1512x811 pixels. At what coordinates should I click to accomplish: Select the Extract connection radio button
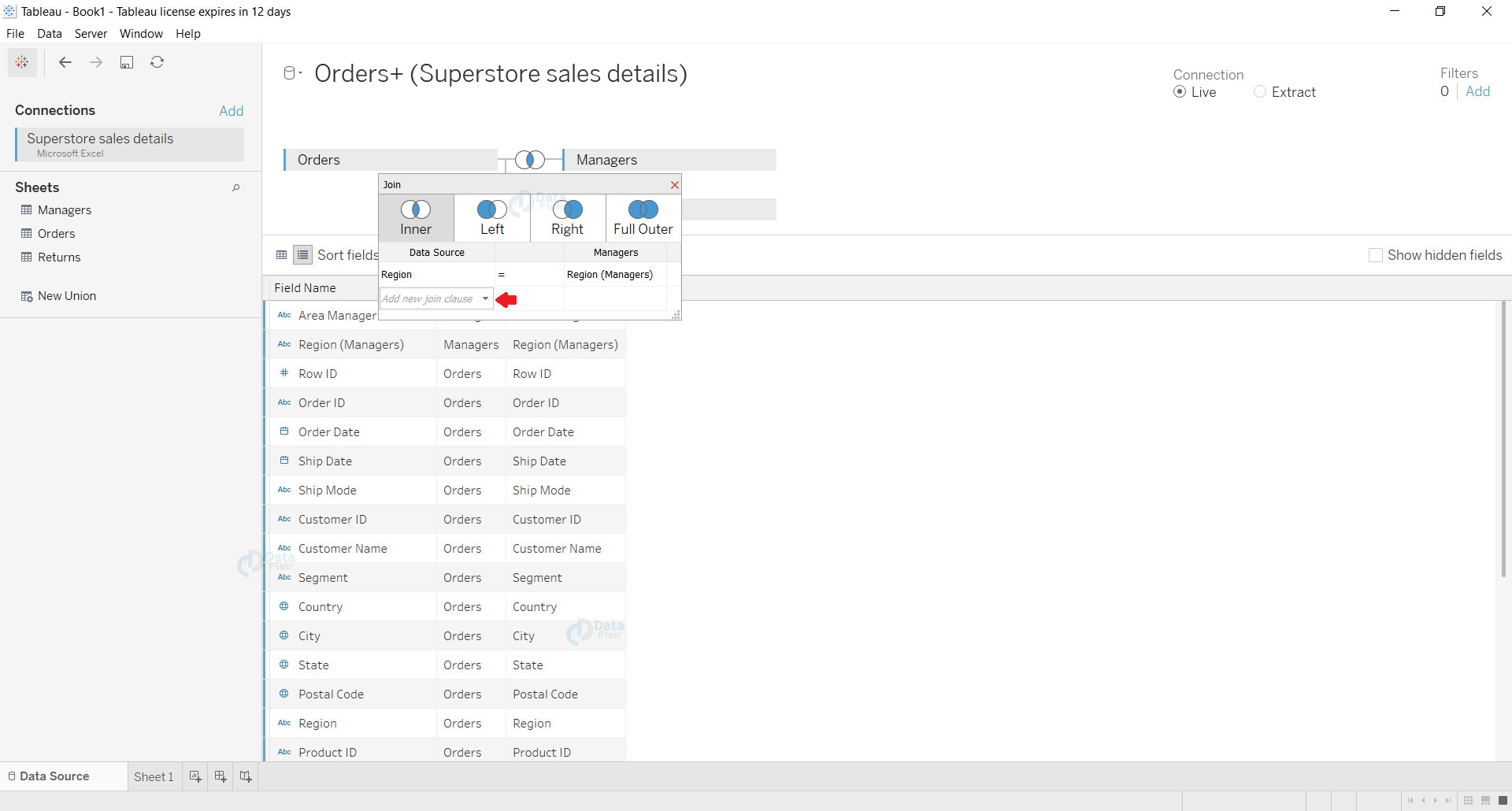pos(1260,92)
